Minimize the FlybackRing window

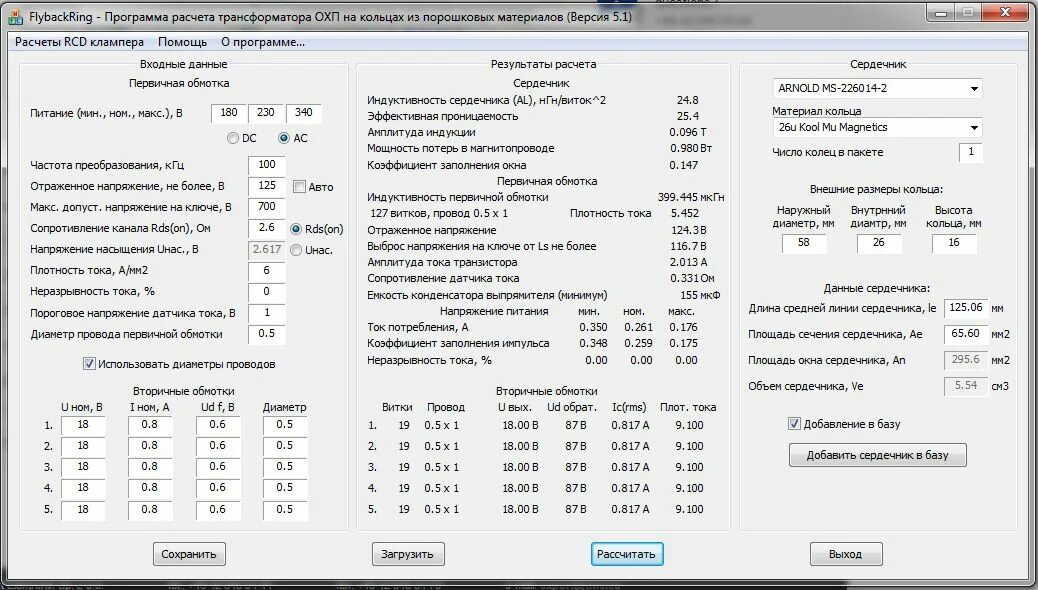(941, 13)
